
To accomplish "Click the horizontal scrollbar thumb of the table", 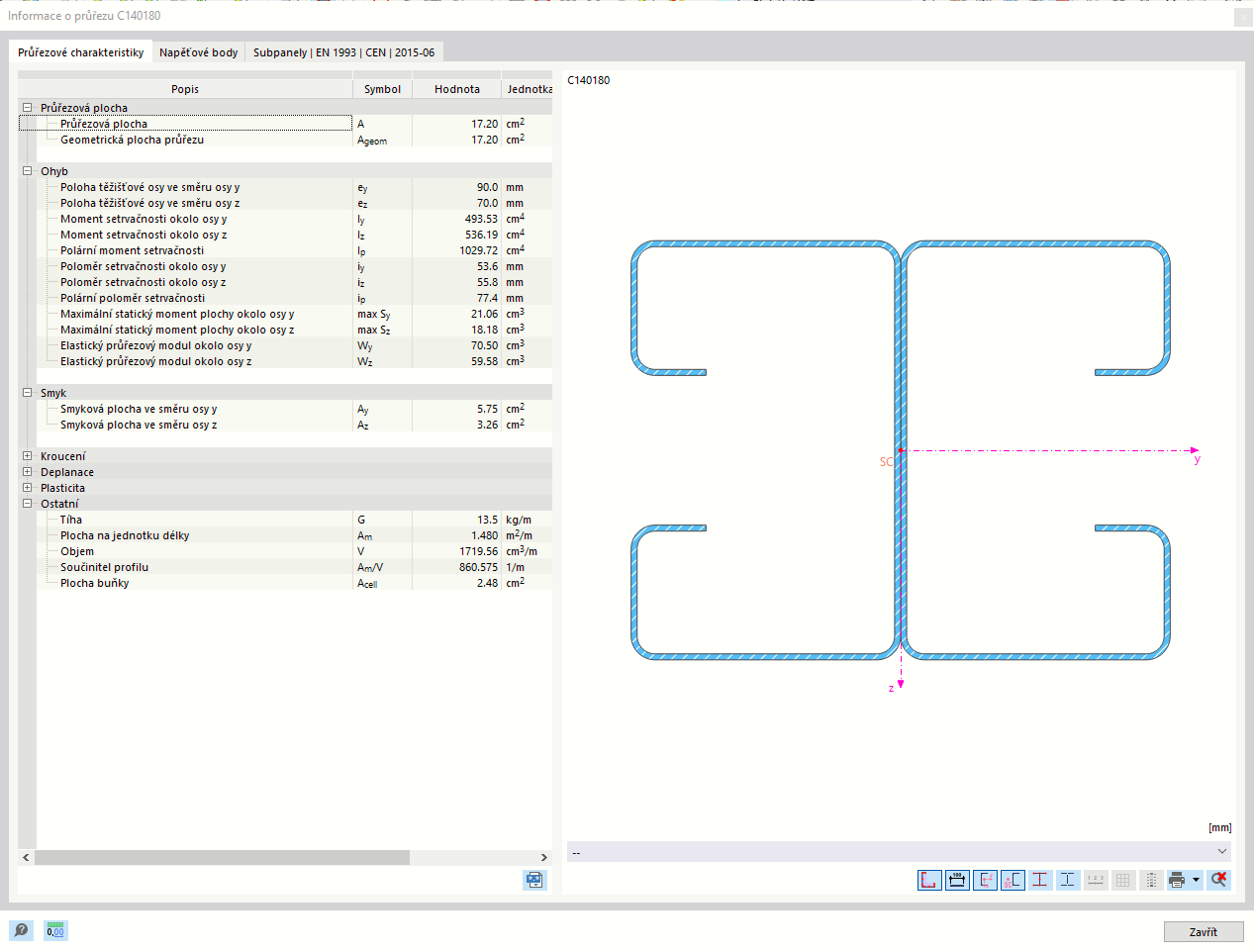I will click(222, 857).
